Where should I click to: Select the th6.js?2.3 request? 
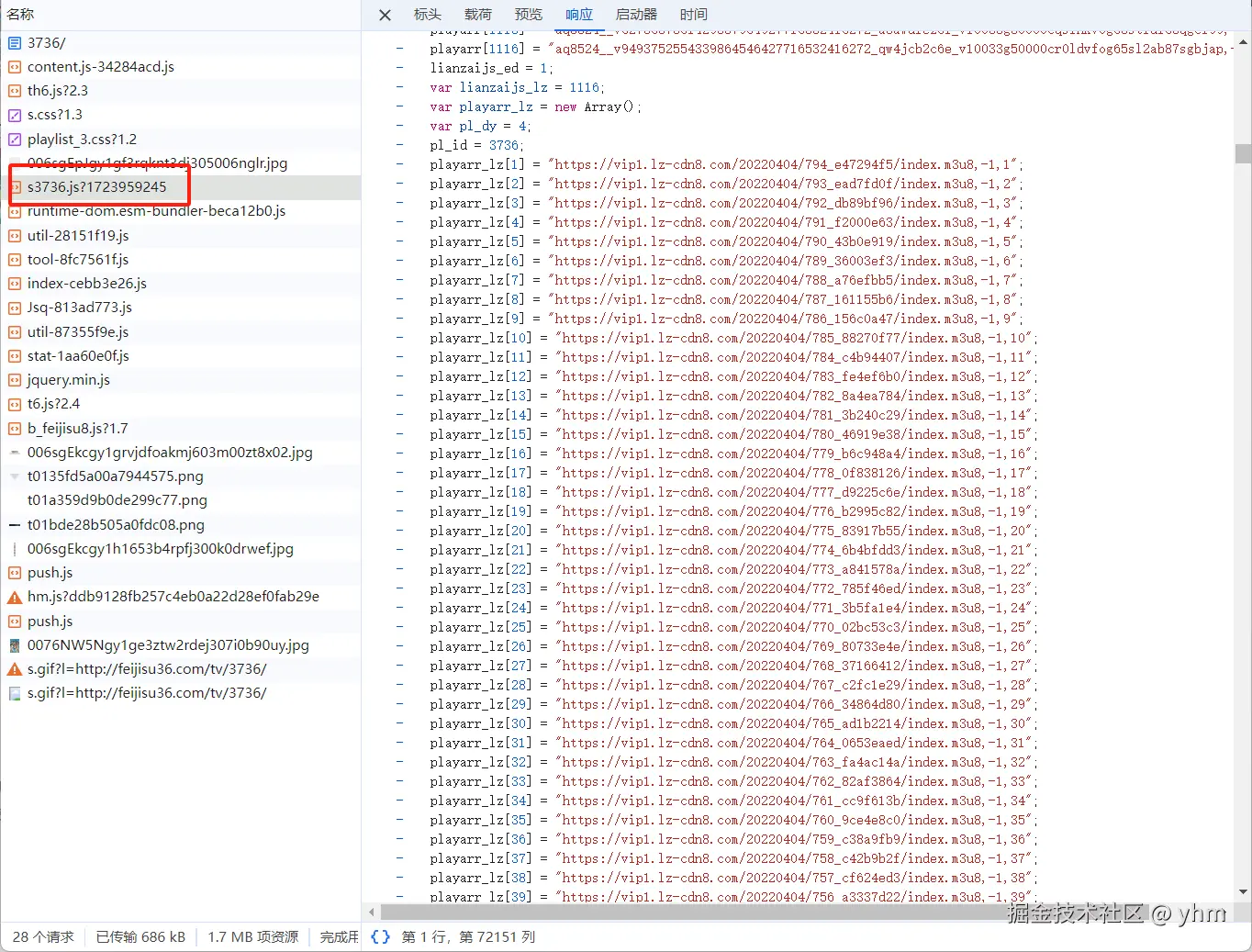pos(181,91)
